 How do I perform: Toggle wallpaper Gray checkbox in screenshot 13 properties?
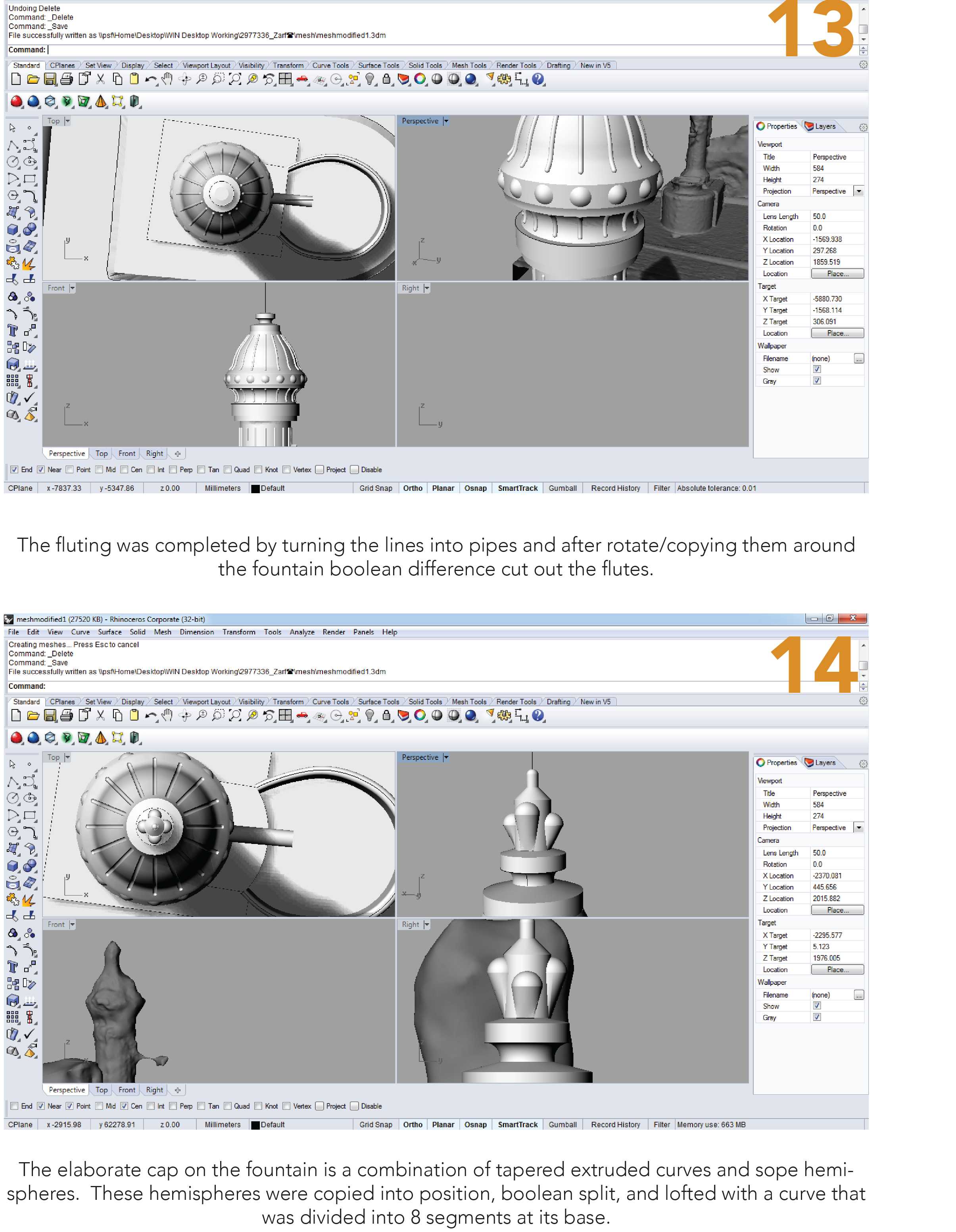tap(817, 381)
